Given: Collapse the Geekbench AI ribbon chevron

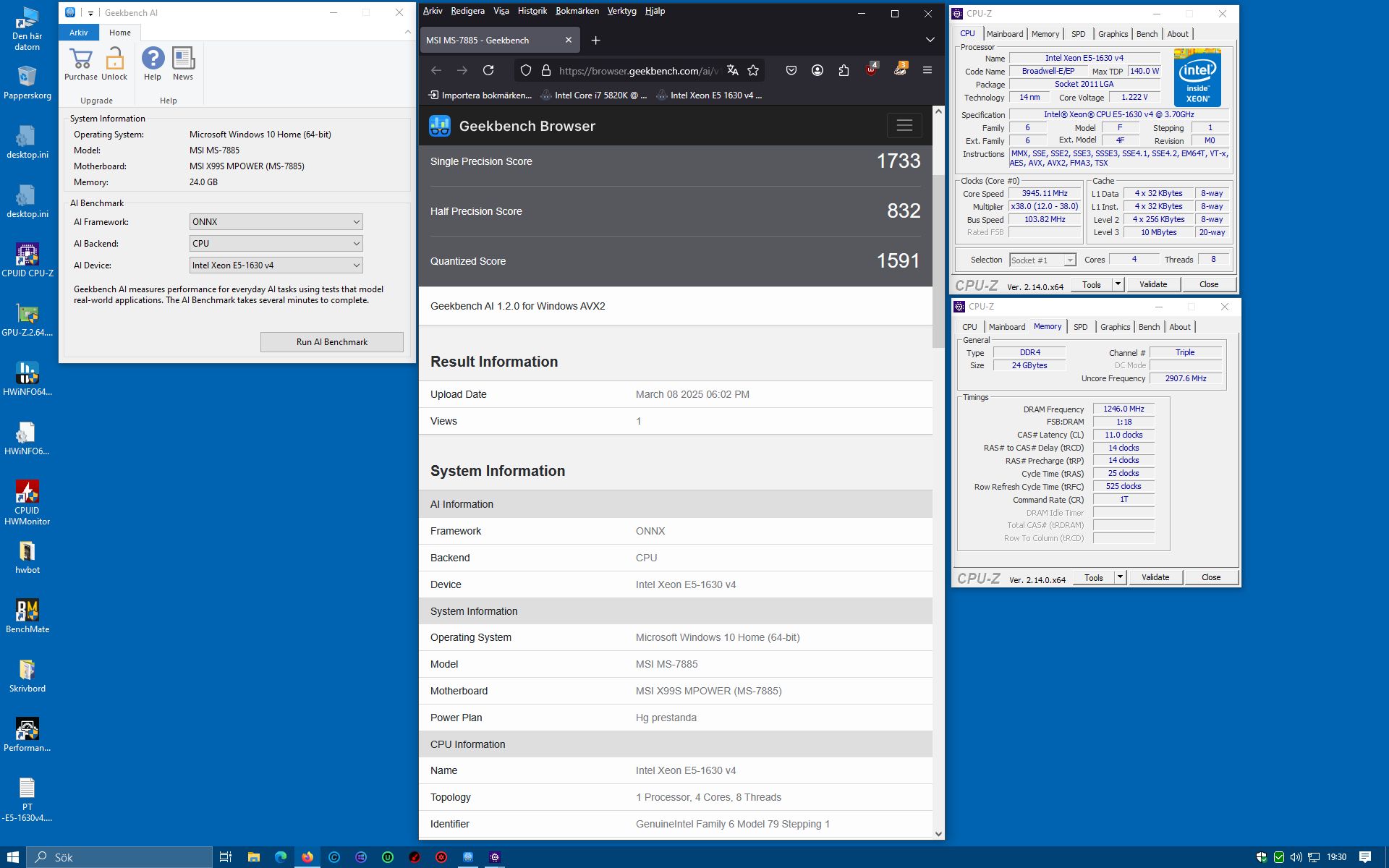Looking at the screenshot, I should [407, 33].
